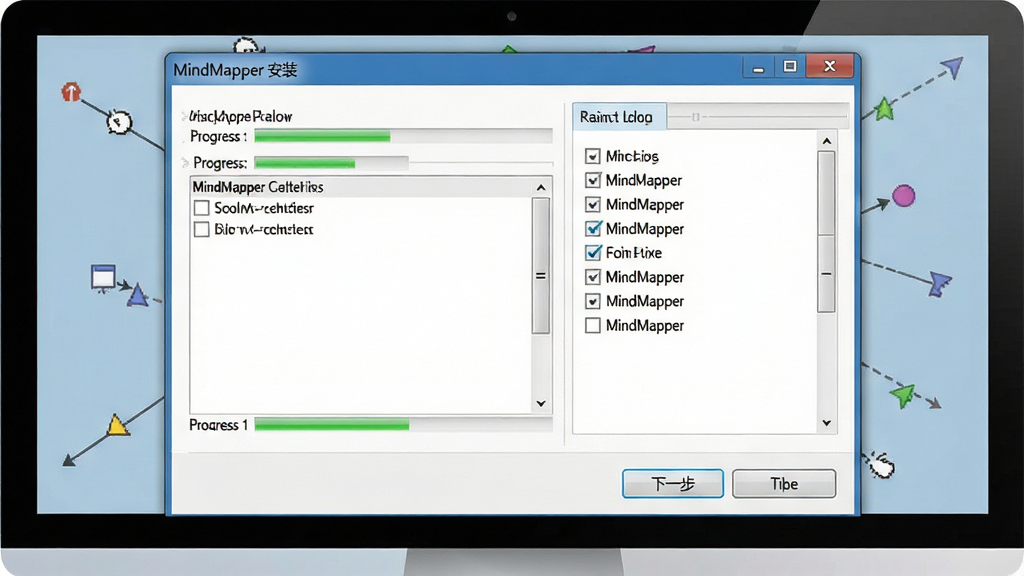Click the red up-arrow node on canvas

71,91
